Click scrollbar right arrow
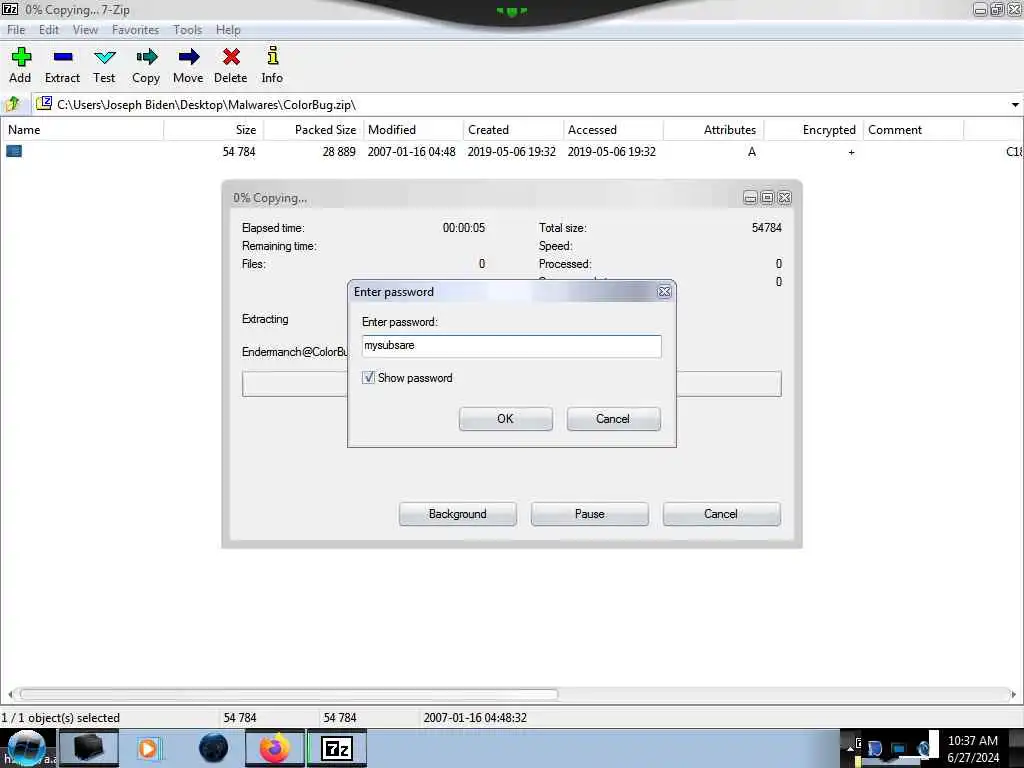 click(x=1013, y=694)
